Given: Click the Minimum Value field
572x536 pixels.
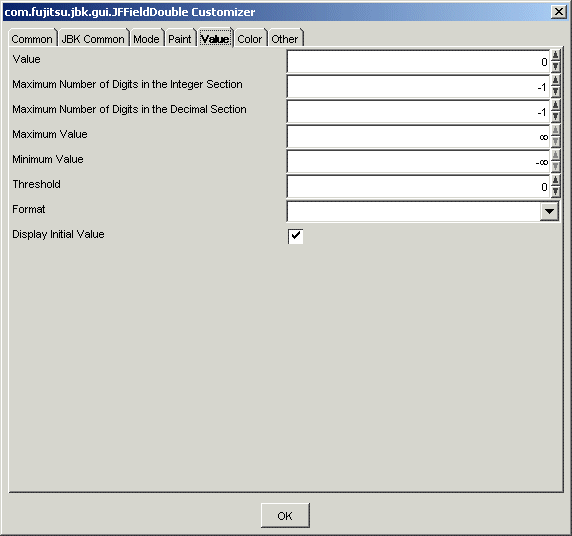Looking at the screenshot, I should (418, 162).
